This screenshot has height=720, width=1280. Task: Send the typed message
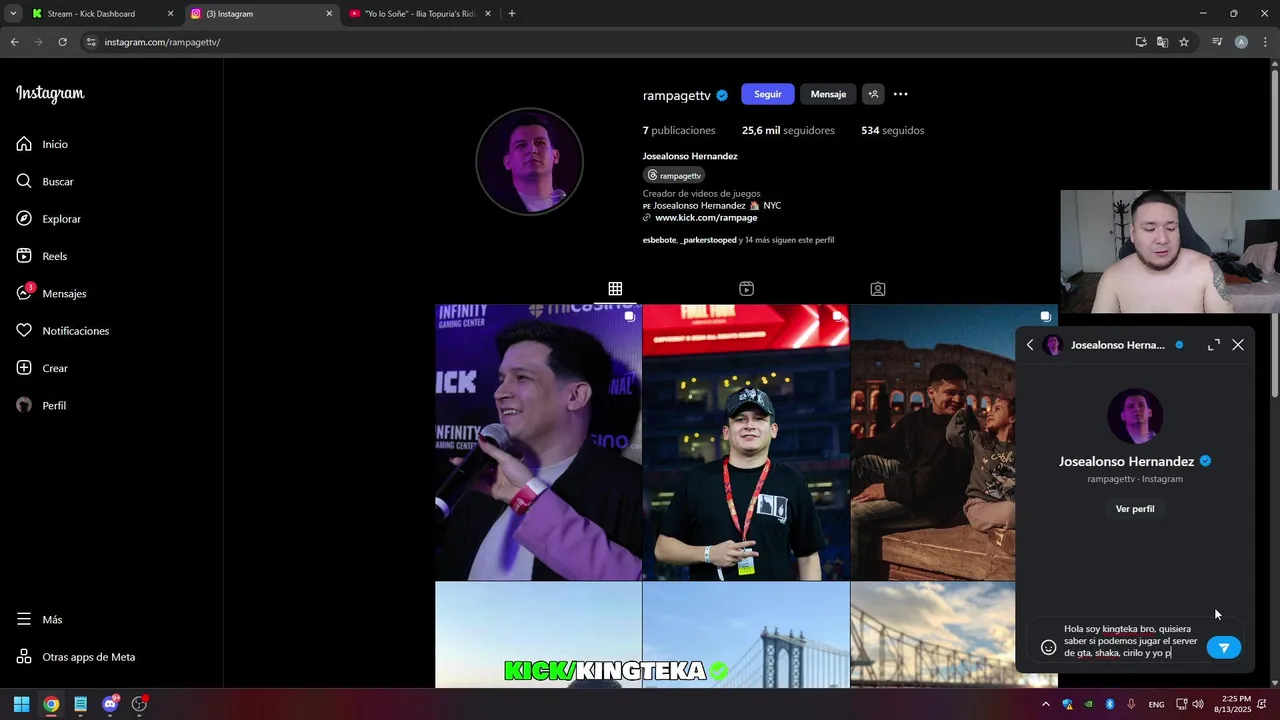pos(1223,648)
